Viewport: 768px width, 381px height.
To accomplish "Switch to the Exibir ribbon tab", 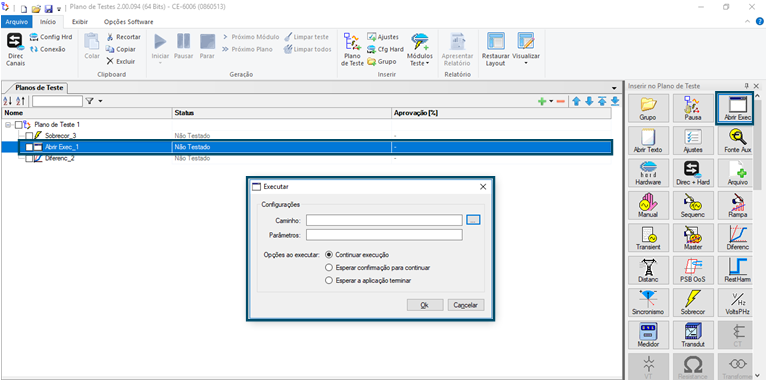I will pos(80,22).
